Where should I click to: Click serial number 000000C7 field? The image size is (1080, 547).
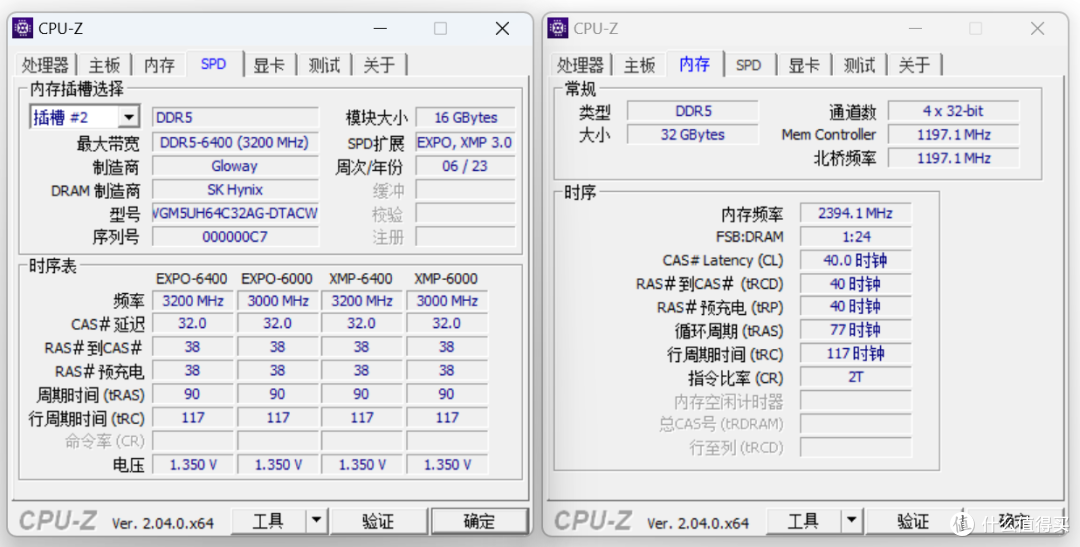(235, 236)
